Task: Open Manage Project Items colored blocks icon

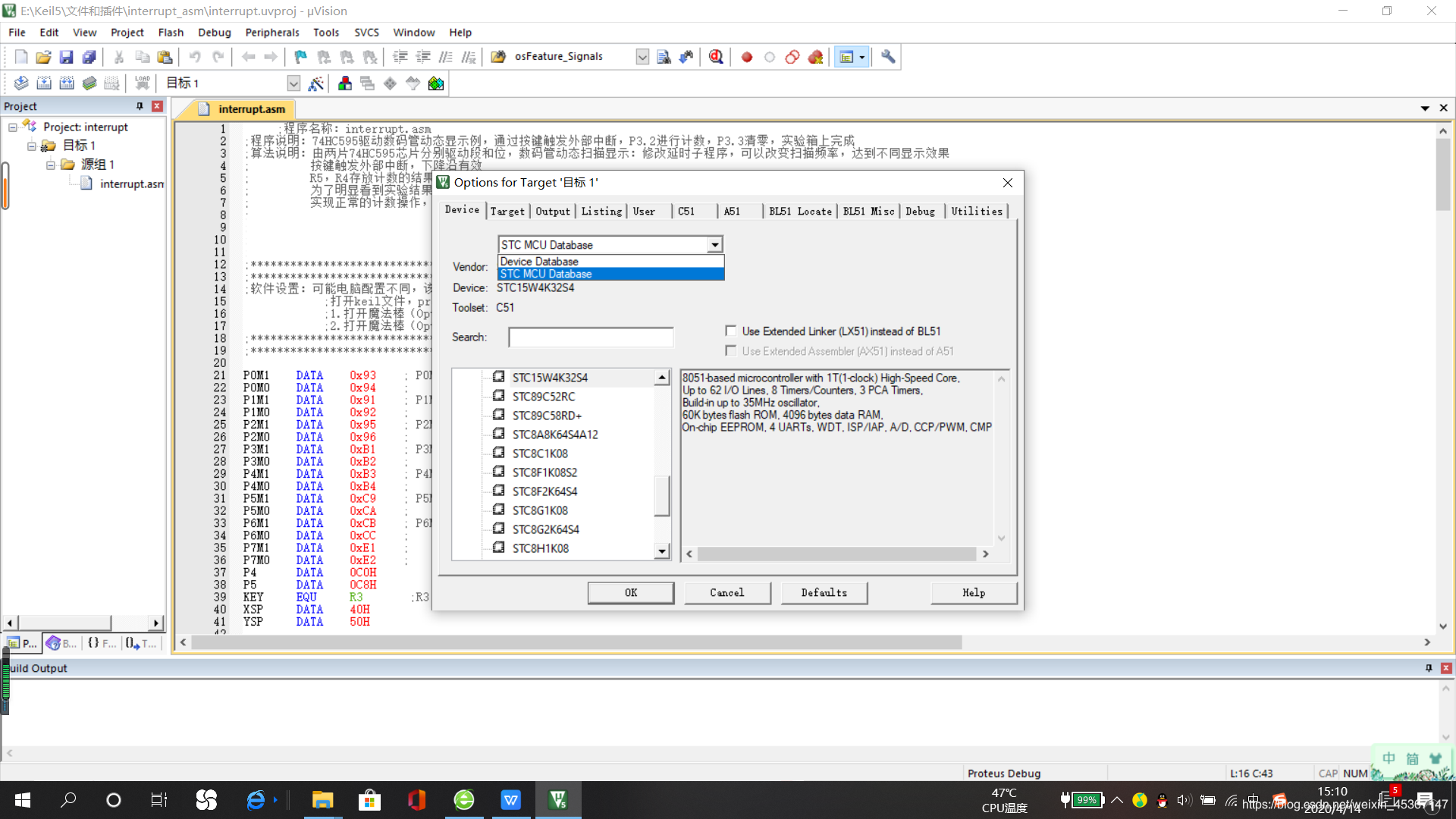Action: click(345, 83)
